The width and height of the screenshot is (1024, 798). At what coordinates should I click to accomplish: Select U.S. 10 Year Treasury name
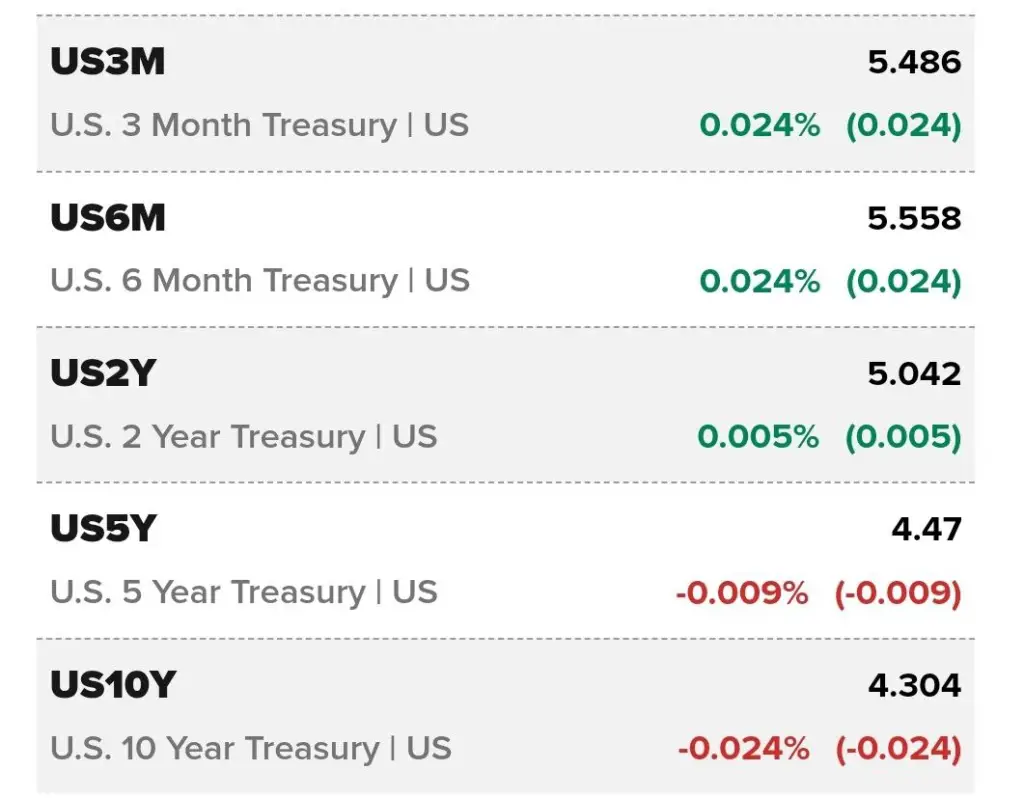(x=251, y=748)
